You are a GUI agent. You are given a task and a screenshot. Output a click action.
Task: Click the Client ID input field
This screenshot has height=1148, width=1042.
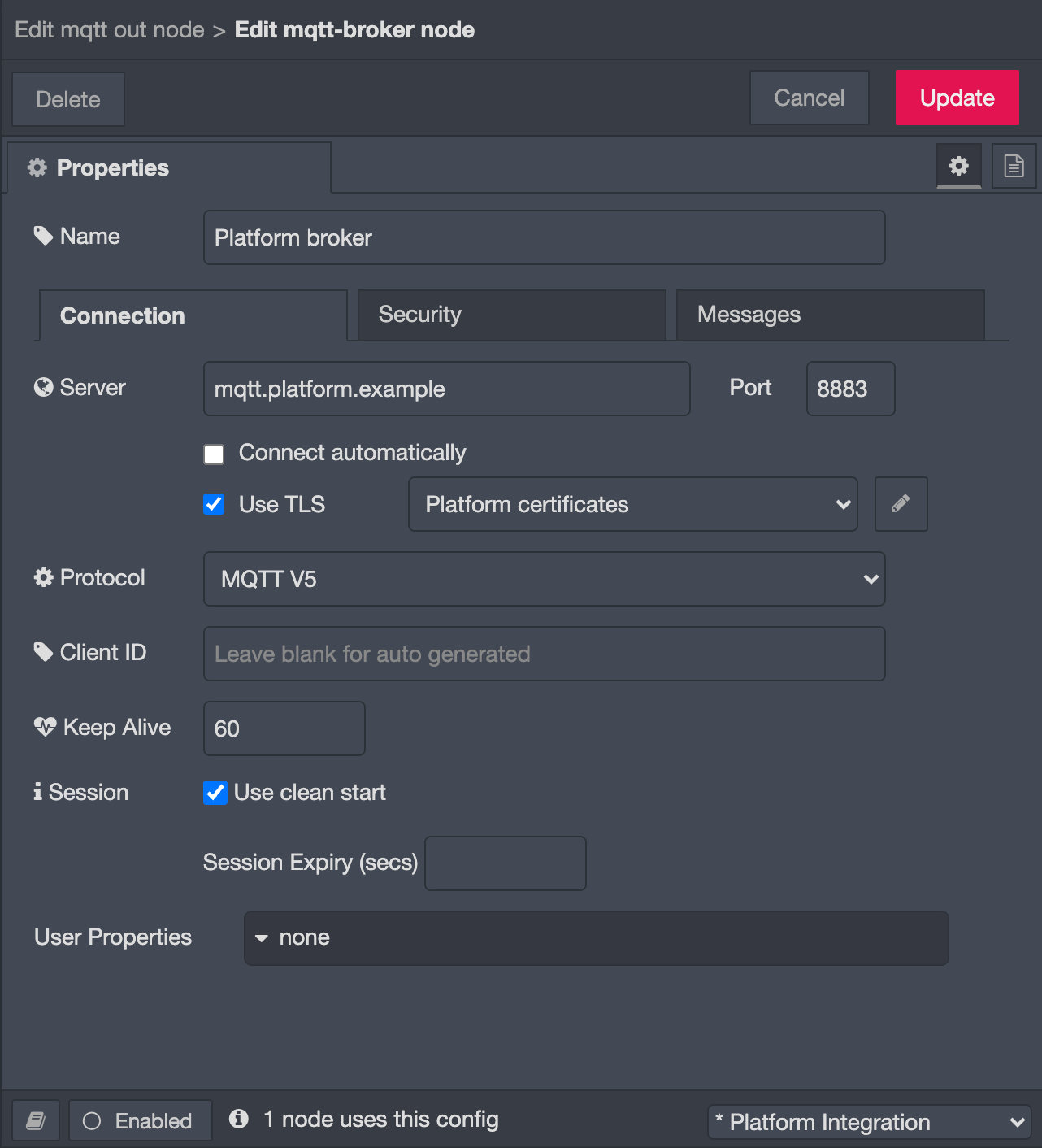[x=545, y=654]
